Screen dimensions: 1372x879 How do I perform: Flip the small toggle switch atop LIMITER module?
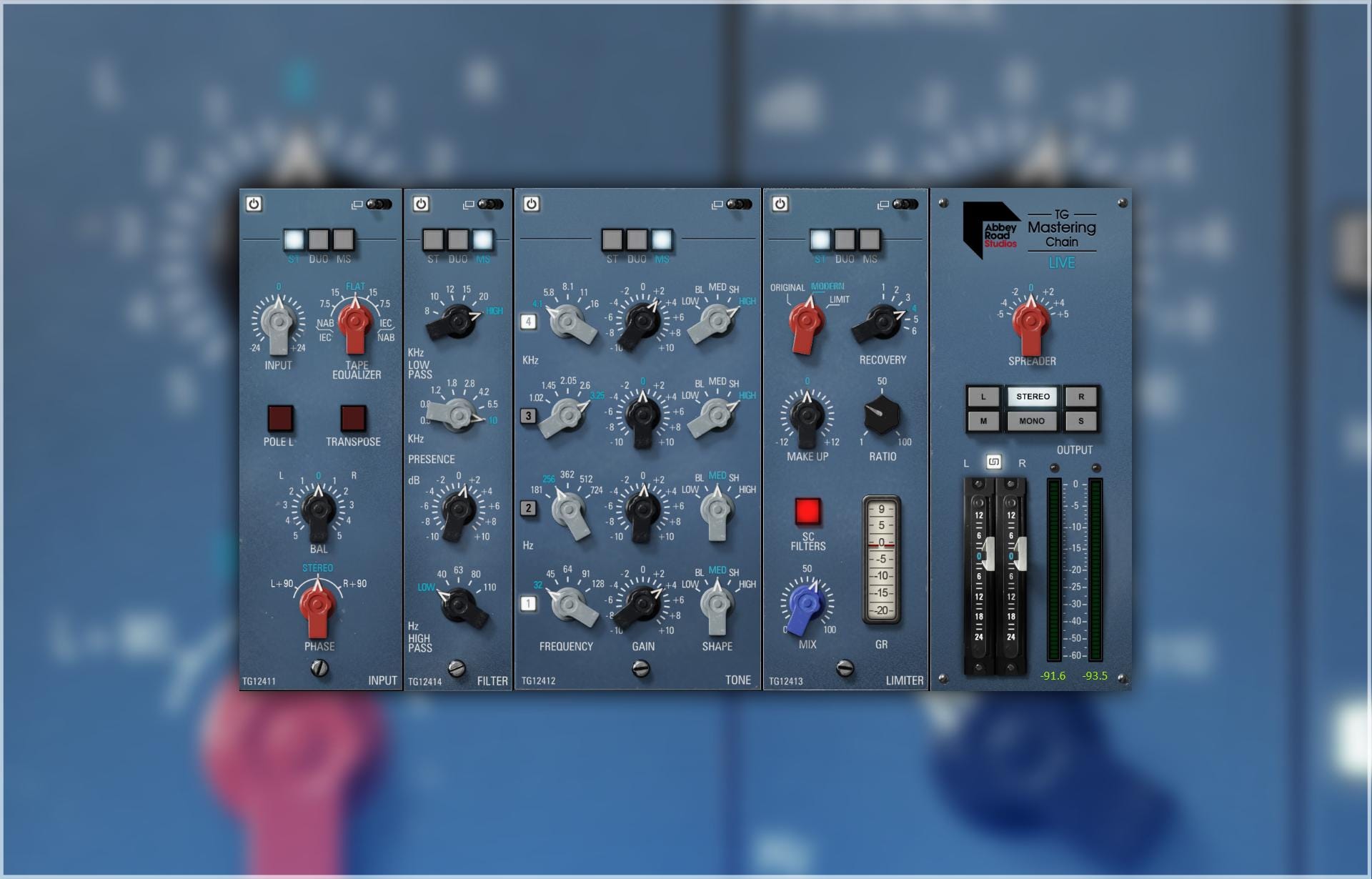click(x=905, y=204)
